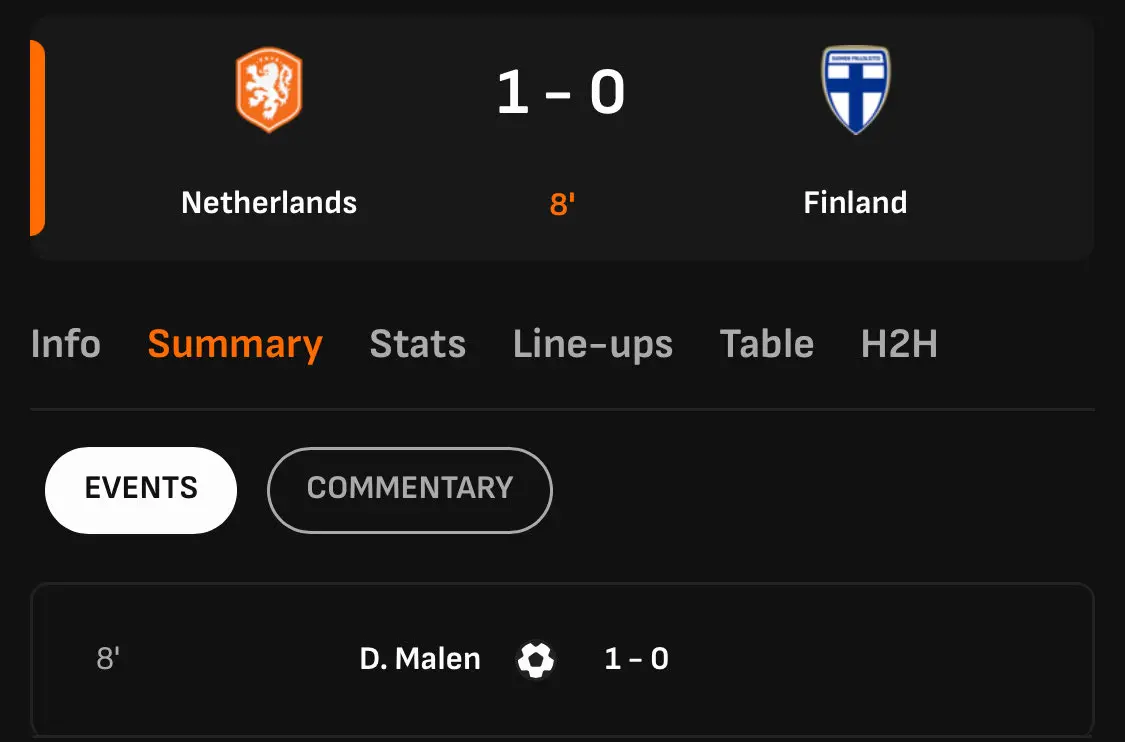Go to the H2H tab
This screenshot has width=1125, height=742.
point(899,344)
